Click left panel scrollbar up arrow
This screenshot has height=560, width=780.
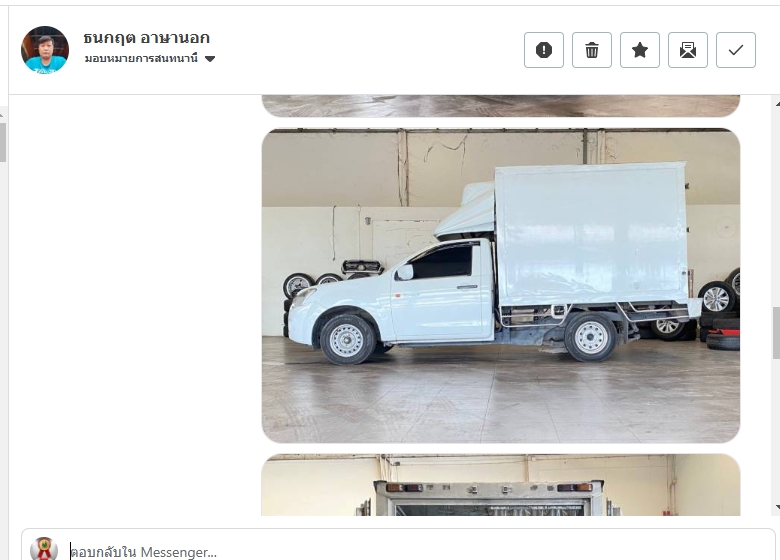tap(2, 115)
